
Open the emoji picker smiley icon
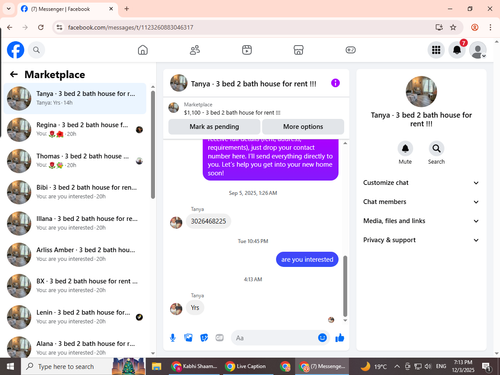coord(322,338)
